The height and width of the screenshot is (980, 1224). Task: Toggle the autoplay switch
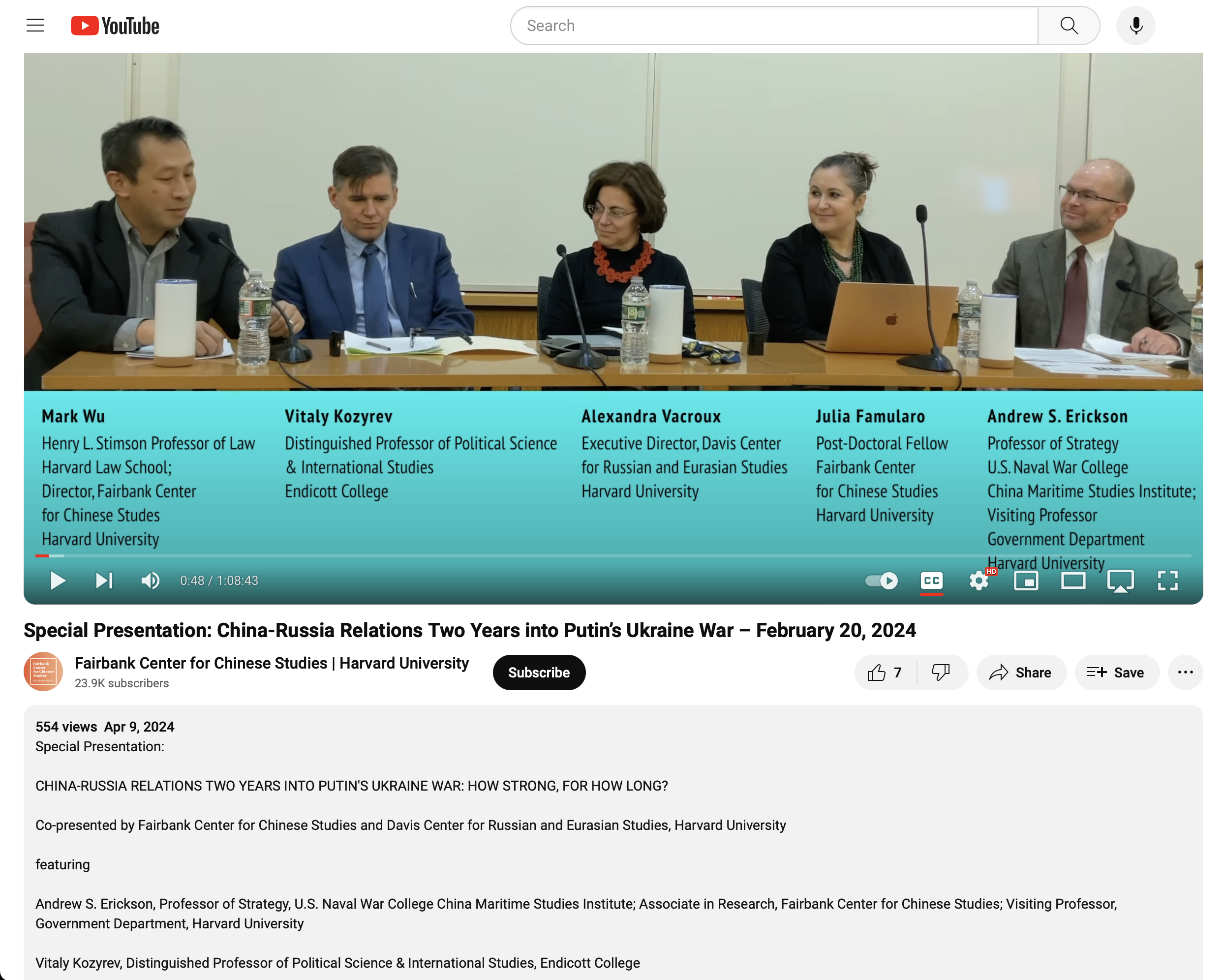tap(881, 581)
